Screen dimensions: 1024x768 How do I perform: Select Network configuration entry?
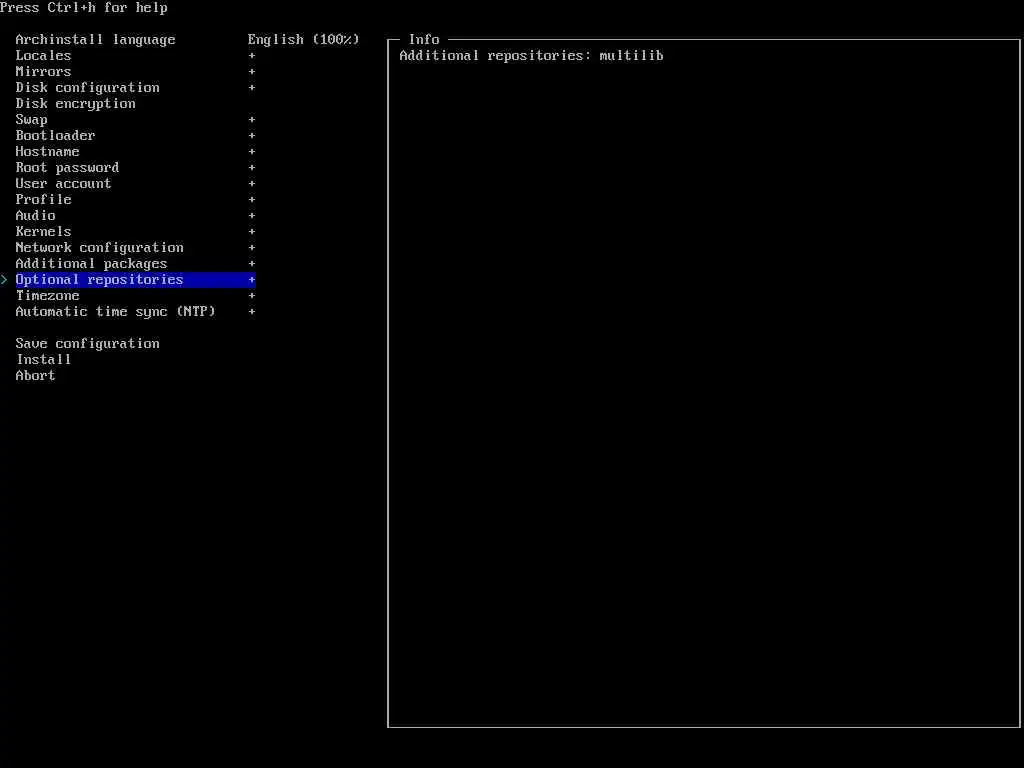point(99,248)
